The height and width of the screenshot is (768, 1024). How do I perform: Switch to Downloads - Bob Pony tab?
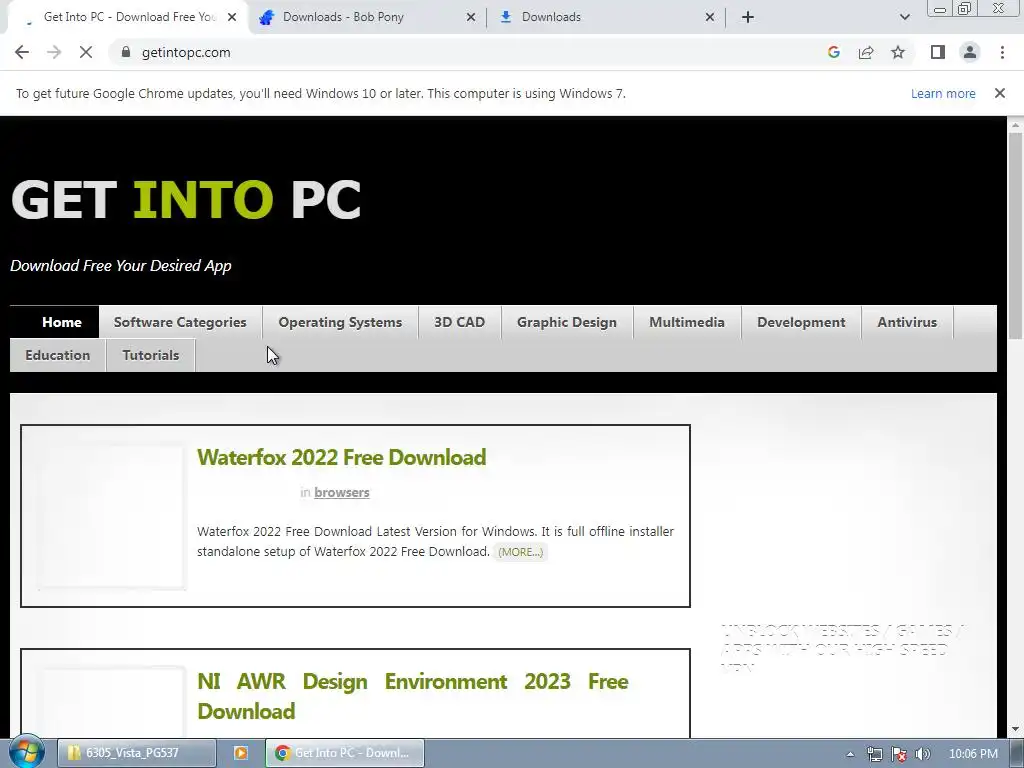tap(366, 17)
